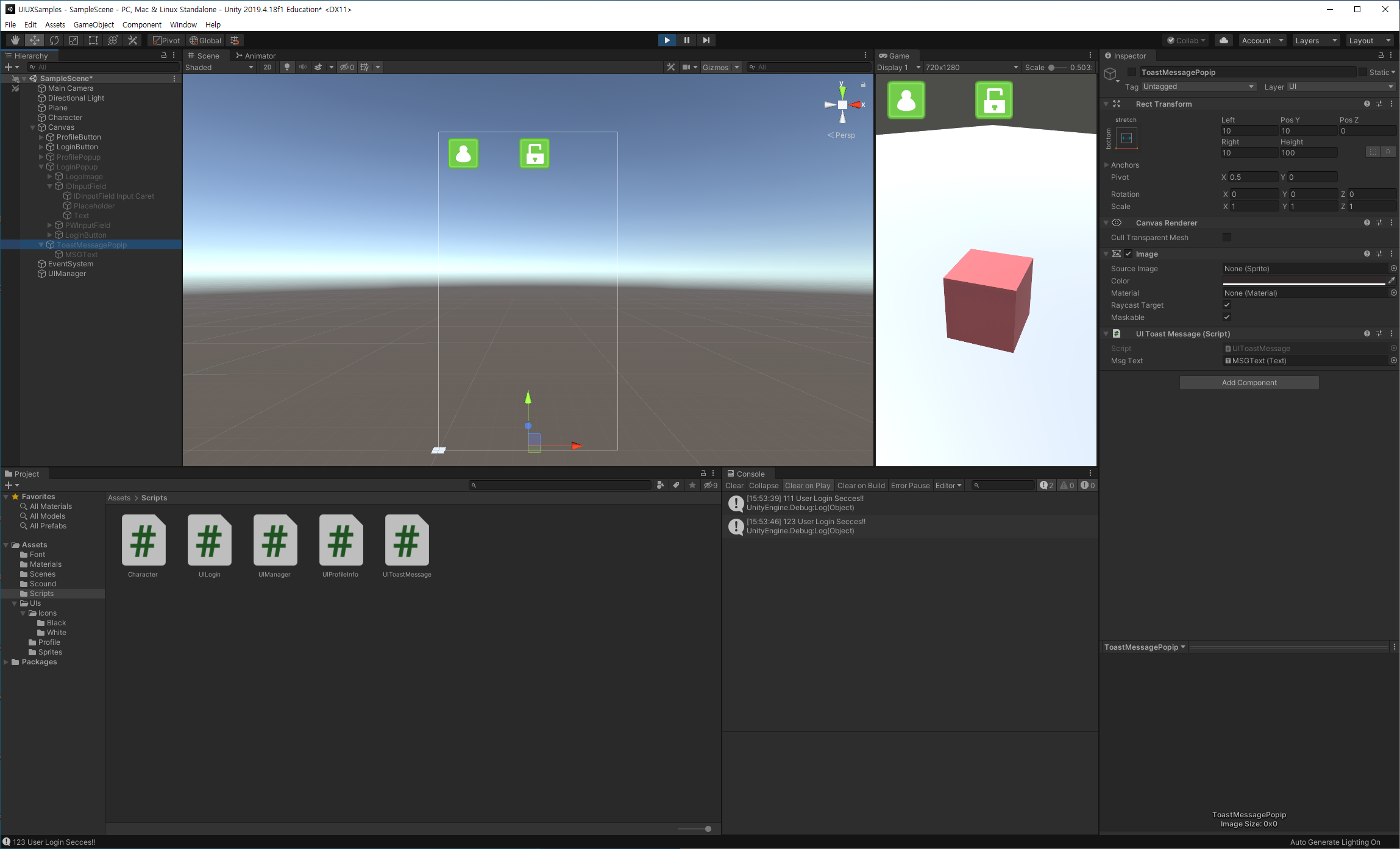
Task: Open the Layers dropdown
Action: pyautogui.click(x=1315, y=40)
